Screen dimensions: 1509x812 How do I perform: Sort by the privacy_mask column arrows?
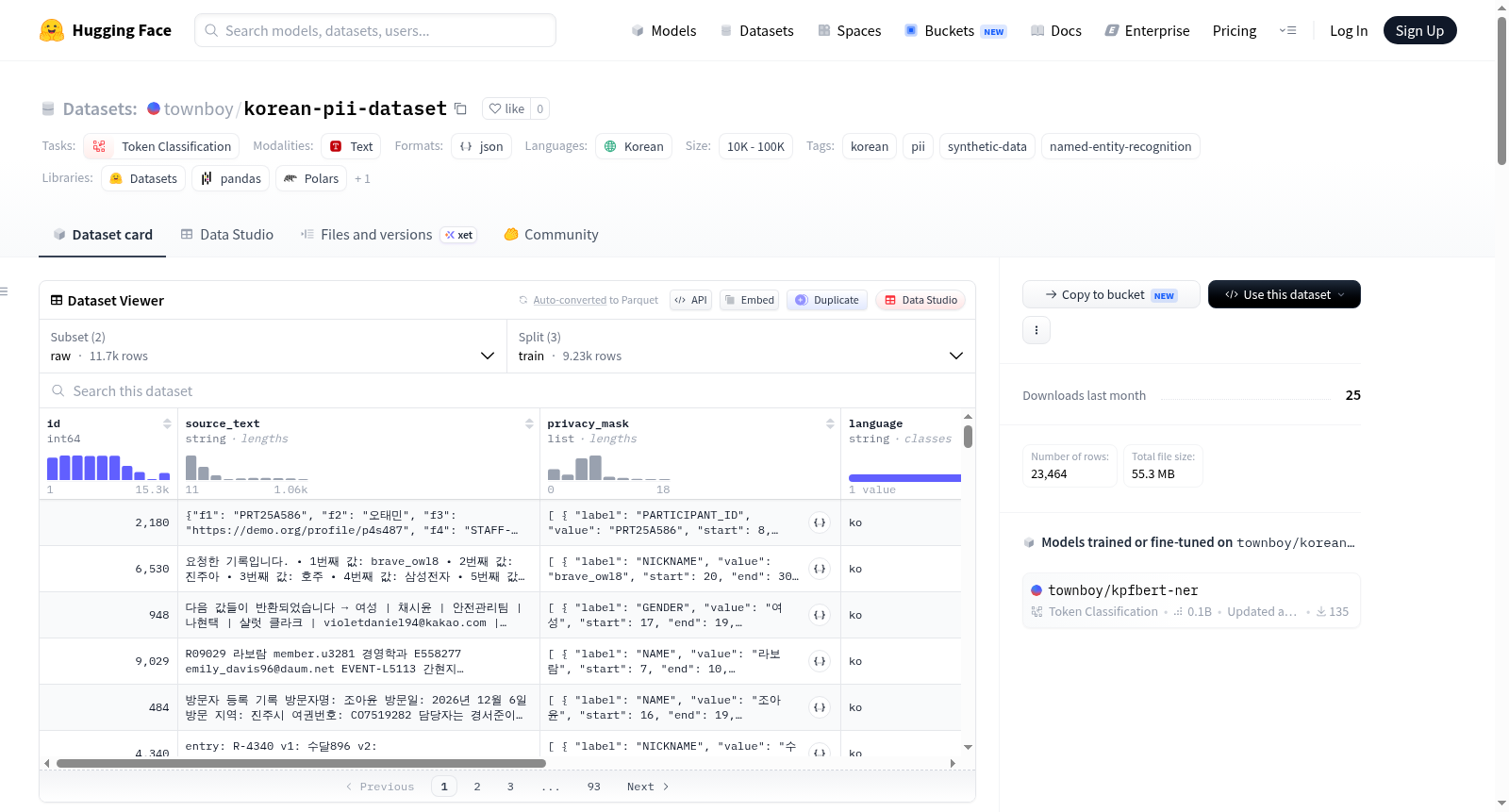pos(830,423)
